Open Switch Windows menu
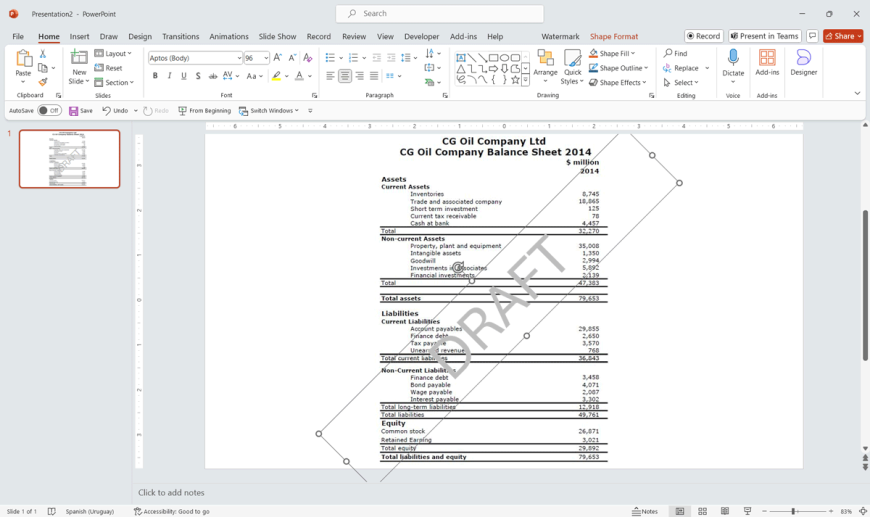Viewport: 870px width, 517px height. click(x=269, y=110)
